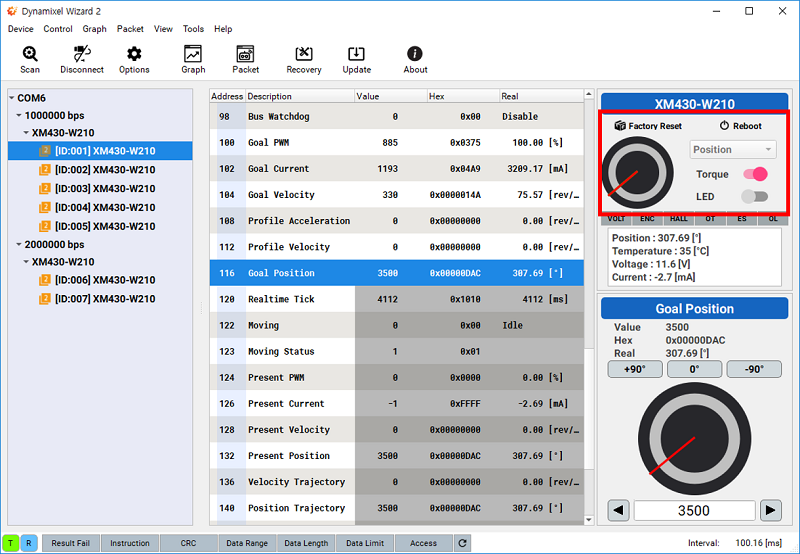The height and width of the screenshot is (554, 800).
Task: Toggle the LED switch on
Action: pos(755,196)
